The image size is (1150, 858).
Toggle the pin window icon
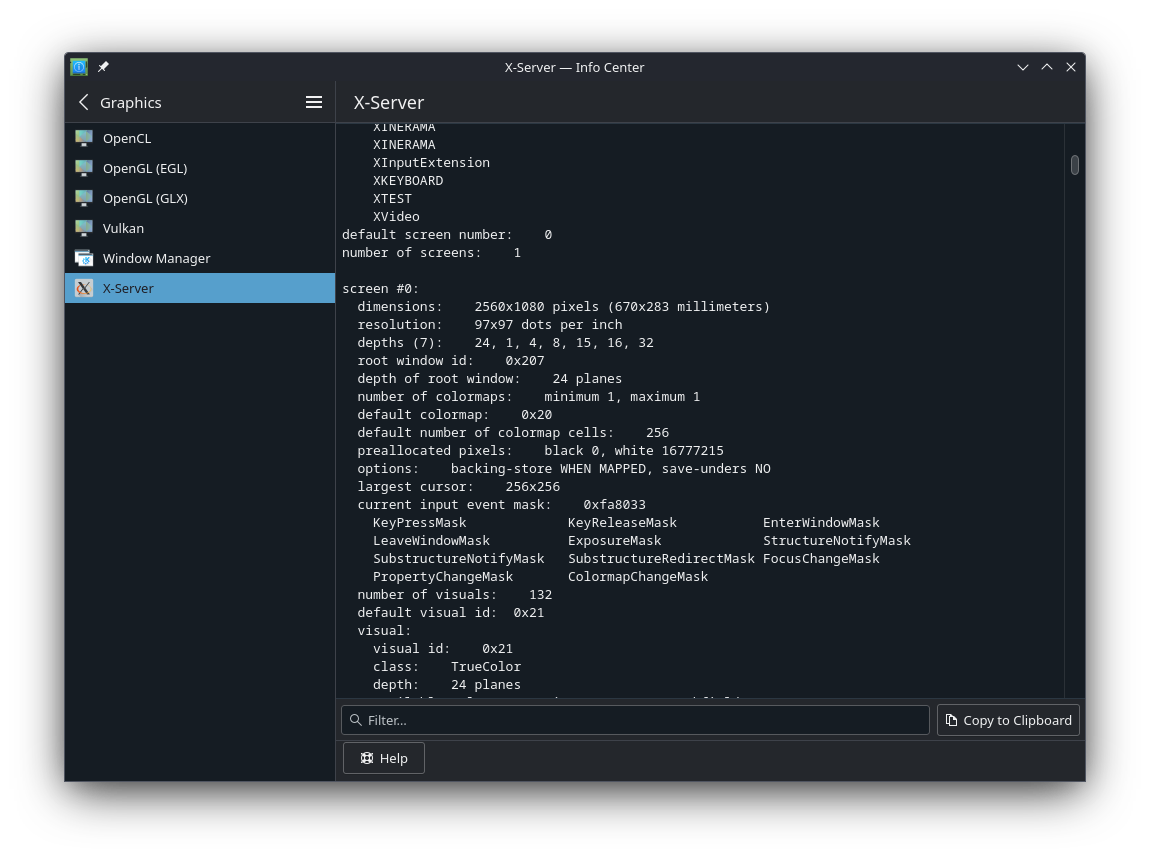103,67
